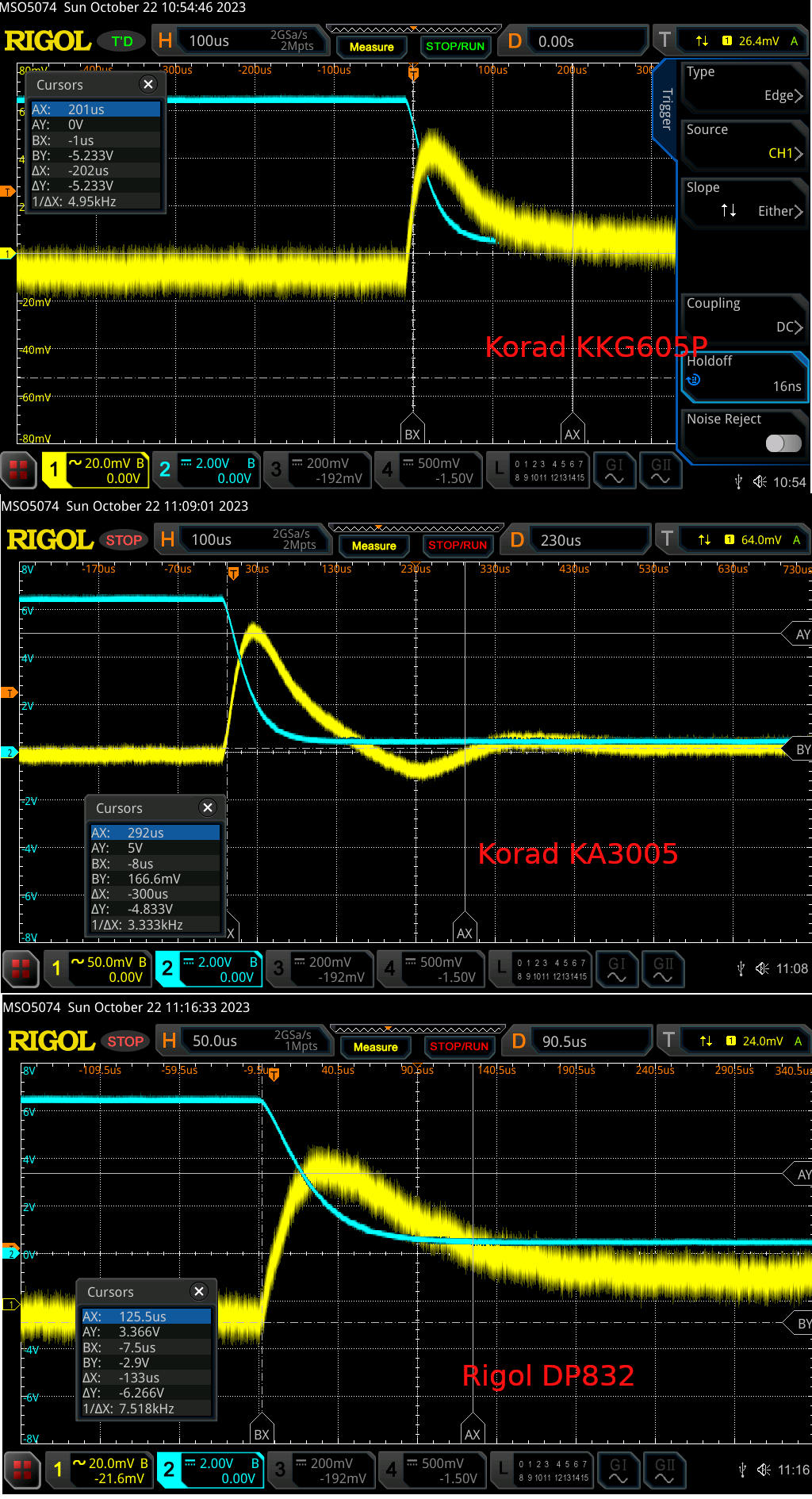The width and height of the screenshot is (812, 1499).
Task: Click Measure button in the 10:54:46 capture
Action: (371, 47)
